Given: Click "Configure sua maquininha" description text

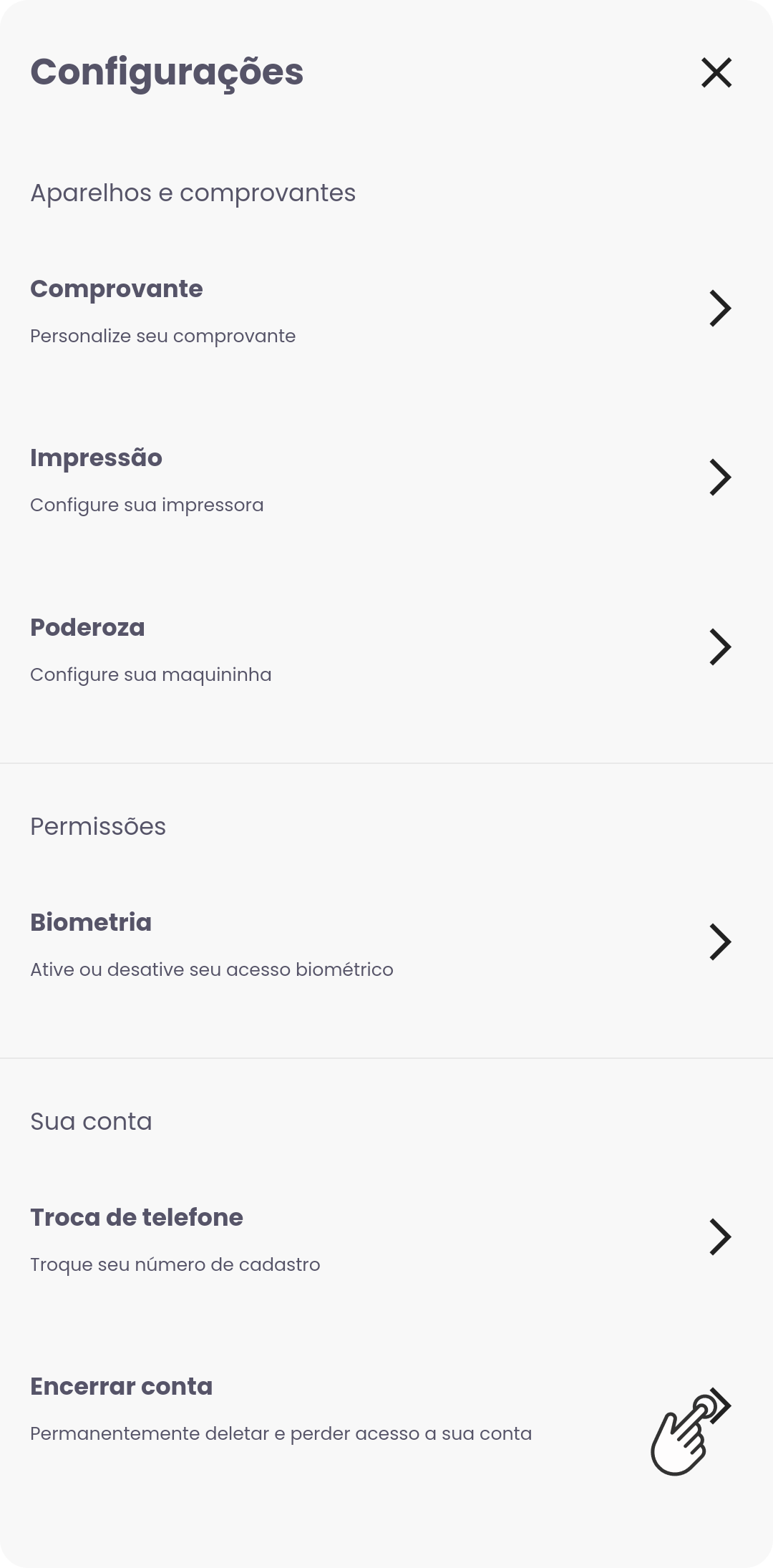Looking at the screenshot, I should click(x=150, y=675).
